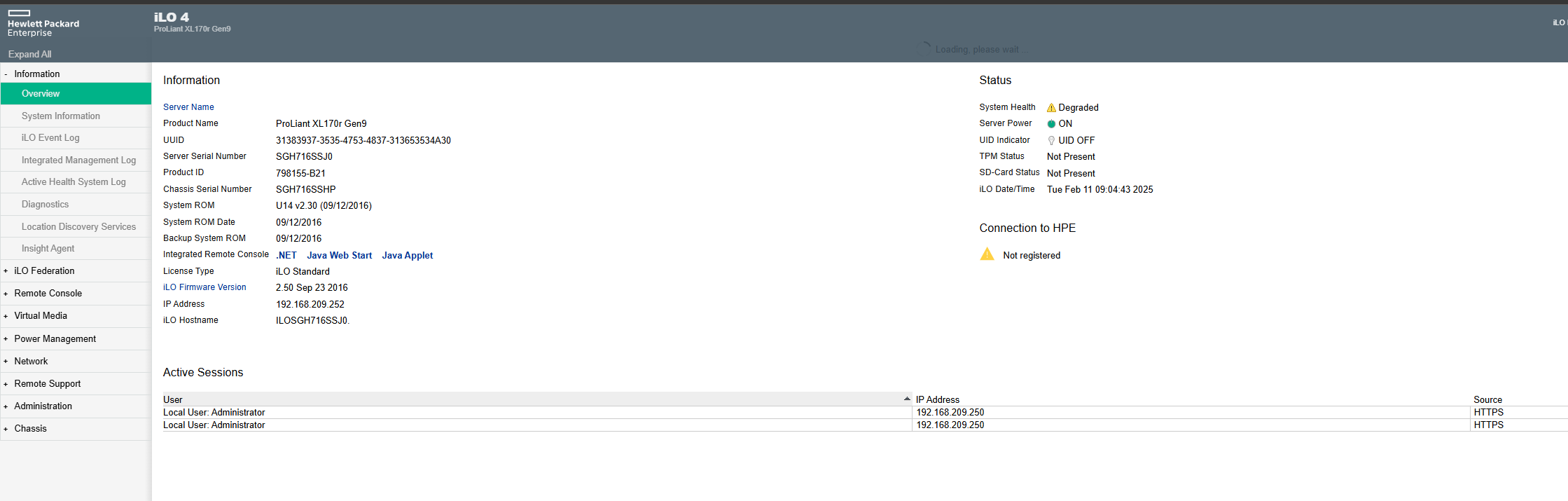Click the Degraded system health status
This screenshot has height=501, width=1568.
[x=1078, y=108]
